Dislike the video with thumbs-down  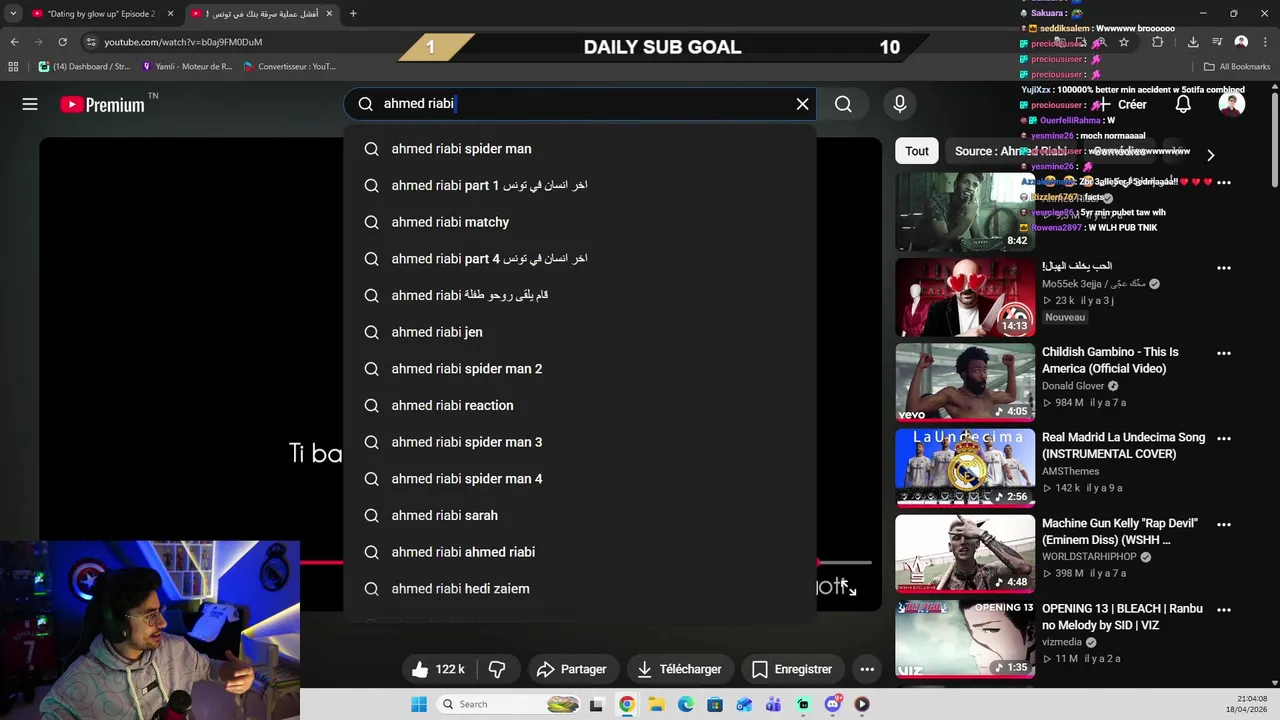click(497, 669)
